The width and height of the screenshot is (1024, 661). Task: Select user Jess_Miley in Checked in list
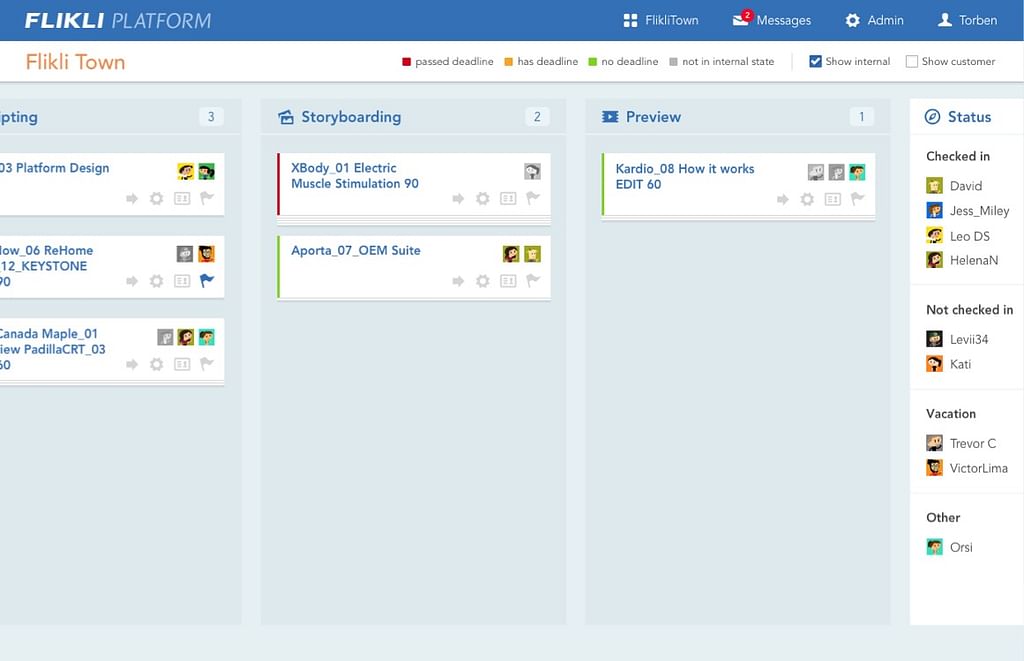979,211
